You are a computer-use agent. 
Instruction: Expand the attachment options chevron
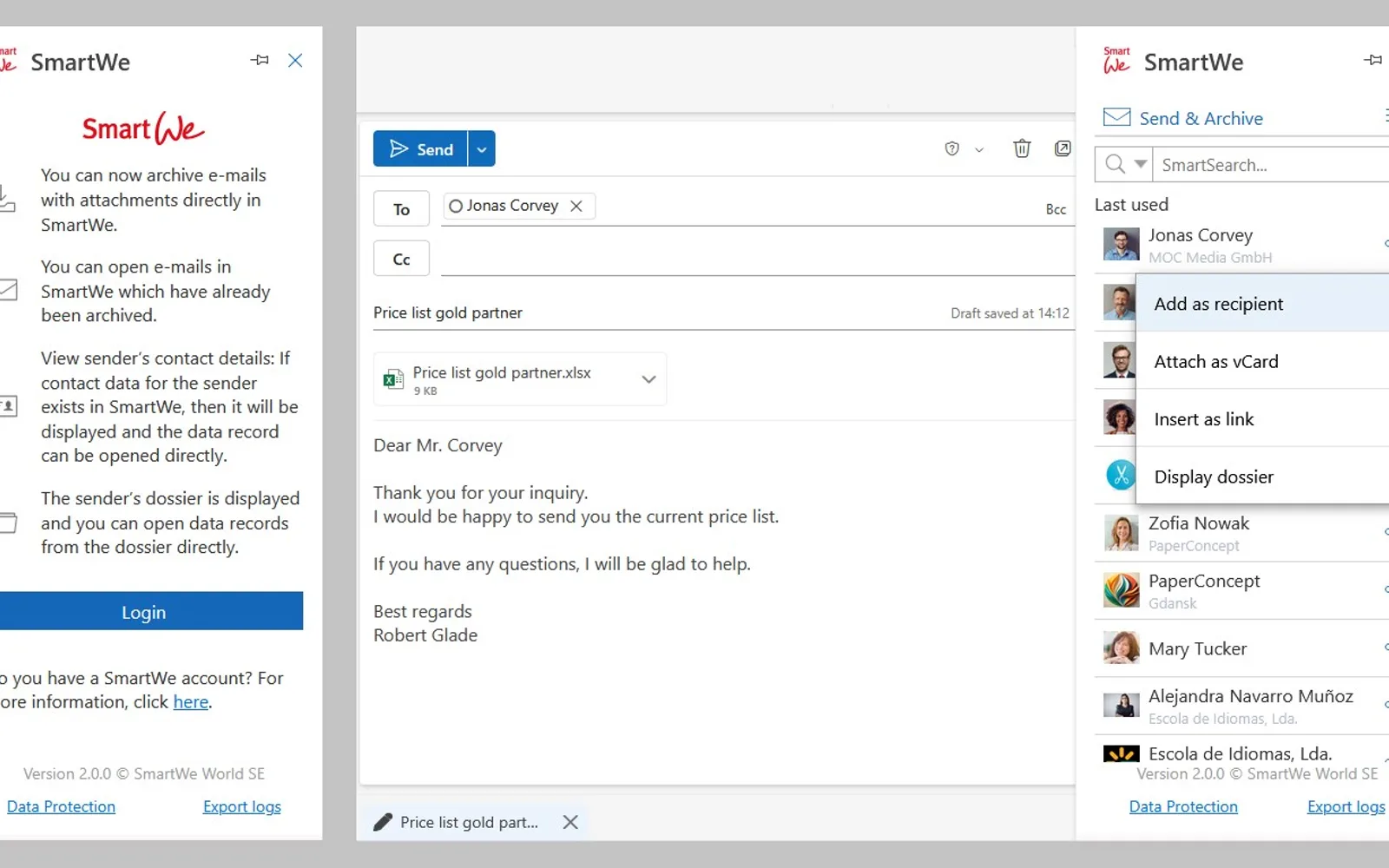pos(648,379)
